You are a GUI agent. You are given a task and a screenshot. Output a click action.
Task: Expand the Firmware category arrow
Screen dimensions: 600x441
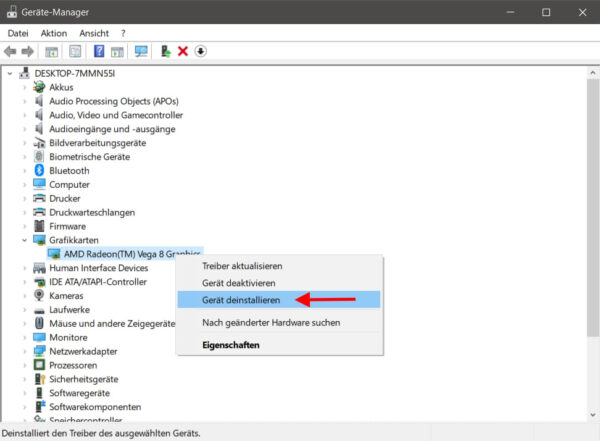coord(24,226)
